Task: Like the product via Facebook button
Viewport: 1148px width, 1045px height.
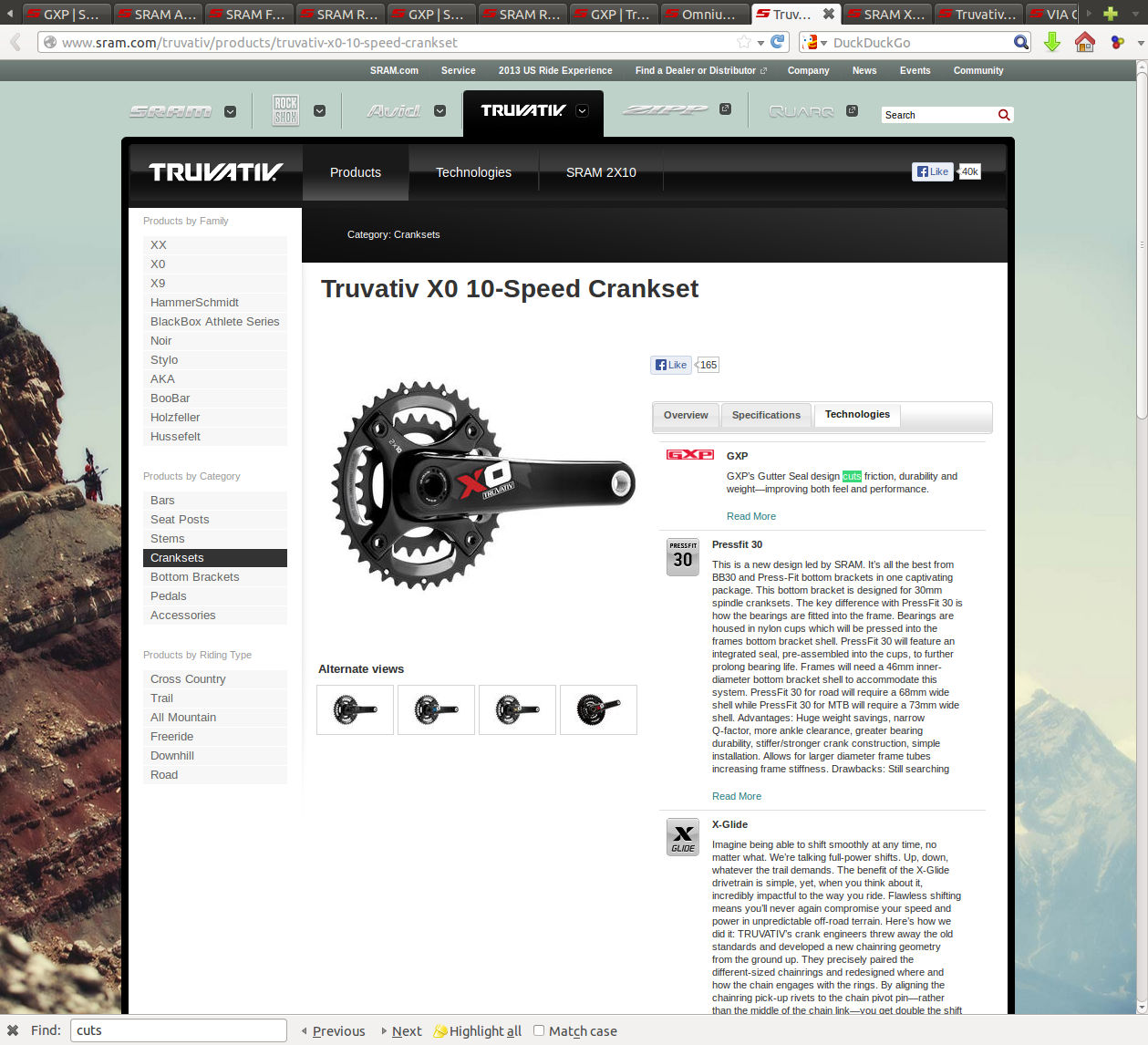Action: point(671,365)
